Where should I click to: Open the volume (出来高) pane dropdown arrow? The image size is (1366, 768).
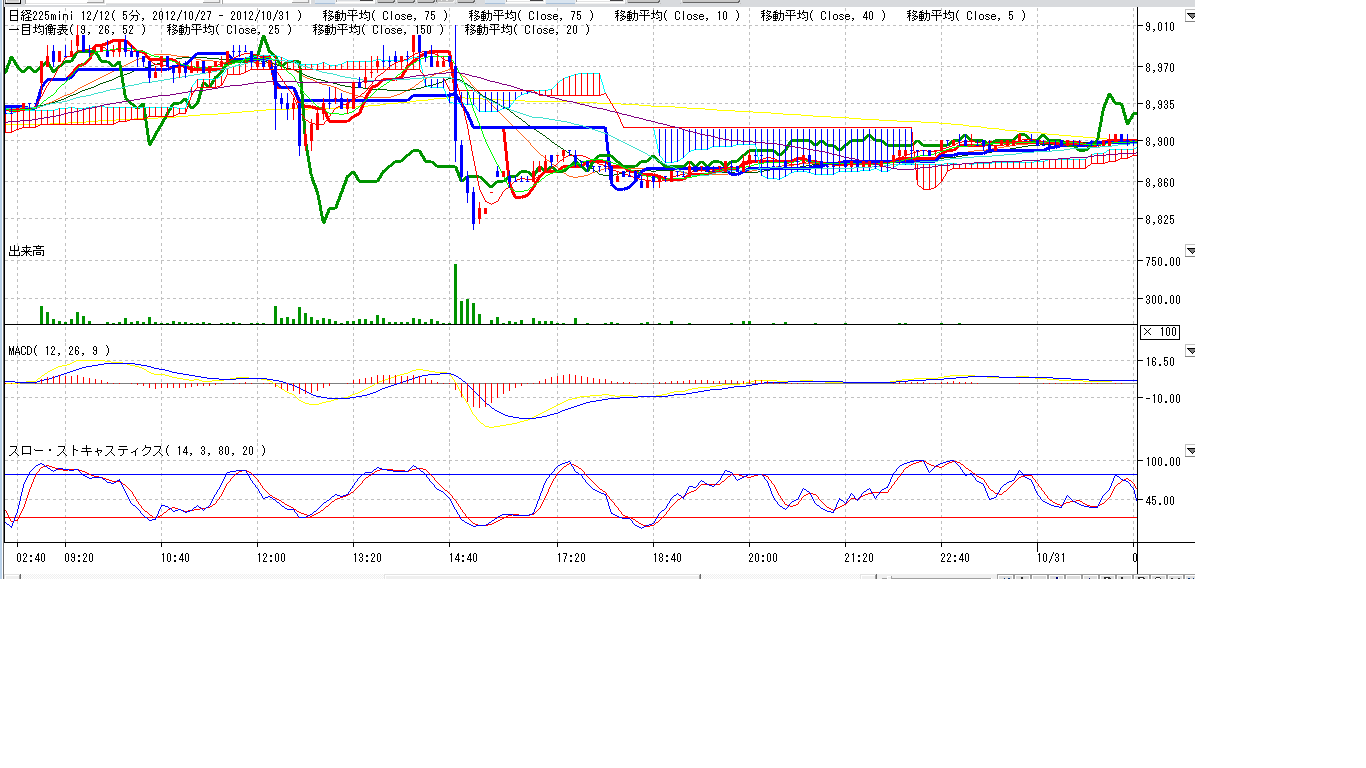click(x=1190, y=250)
